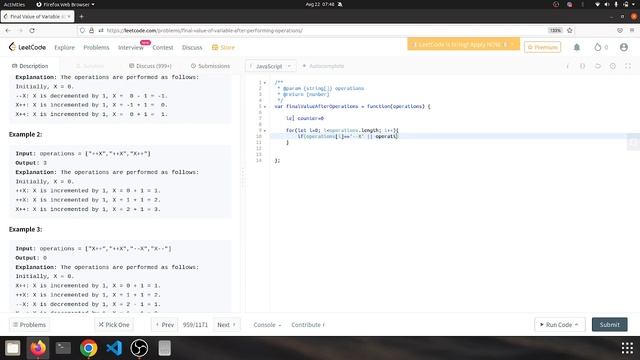
Task: Switch to the Submissions tab
Action: click(x=210, y=66)
